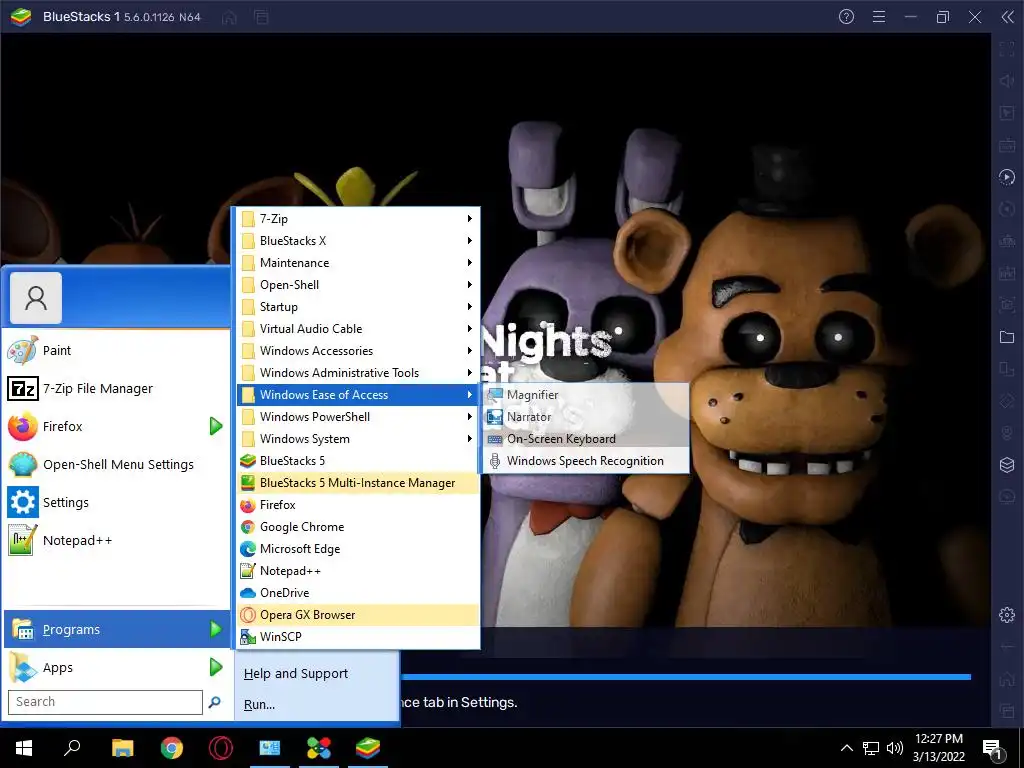The width and height of the screenshot is (1024, 768).
Task: Start Narrator from the submenu
Action: (586, 417)
